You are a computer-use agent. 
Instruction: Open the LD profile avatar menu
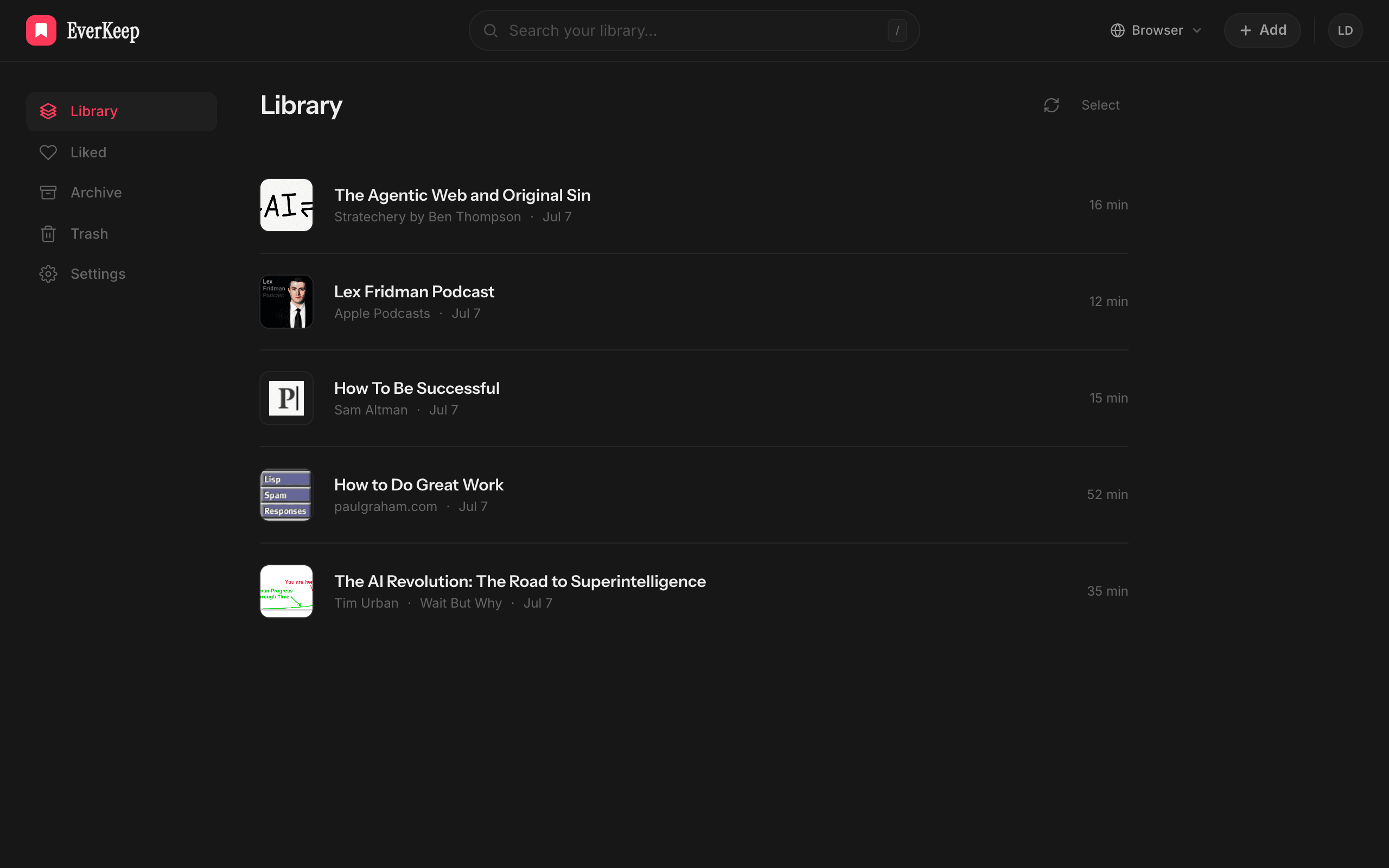1345,30
